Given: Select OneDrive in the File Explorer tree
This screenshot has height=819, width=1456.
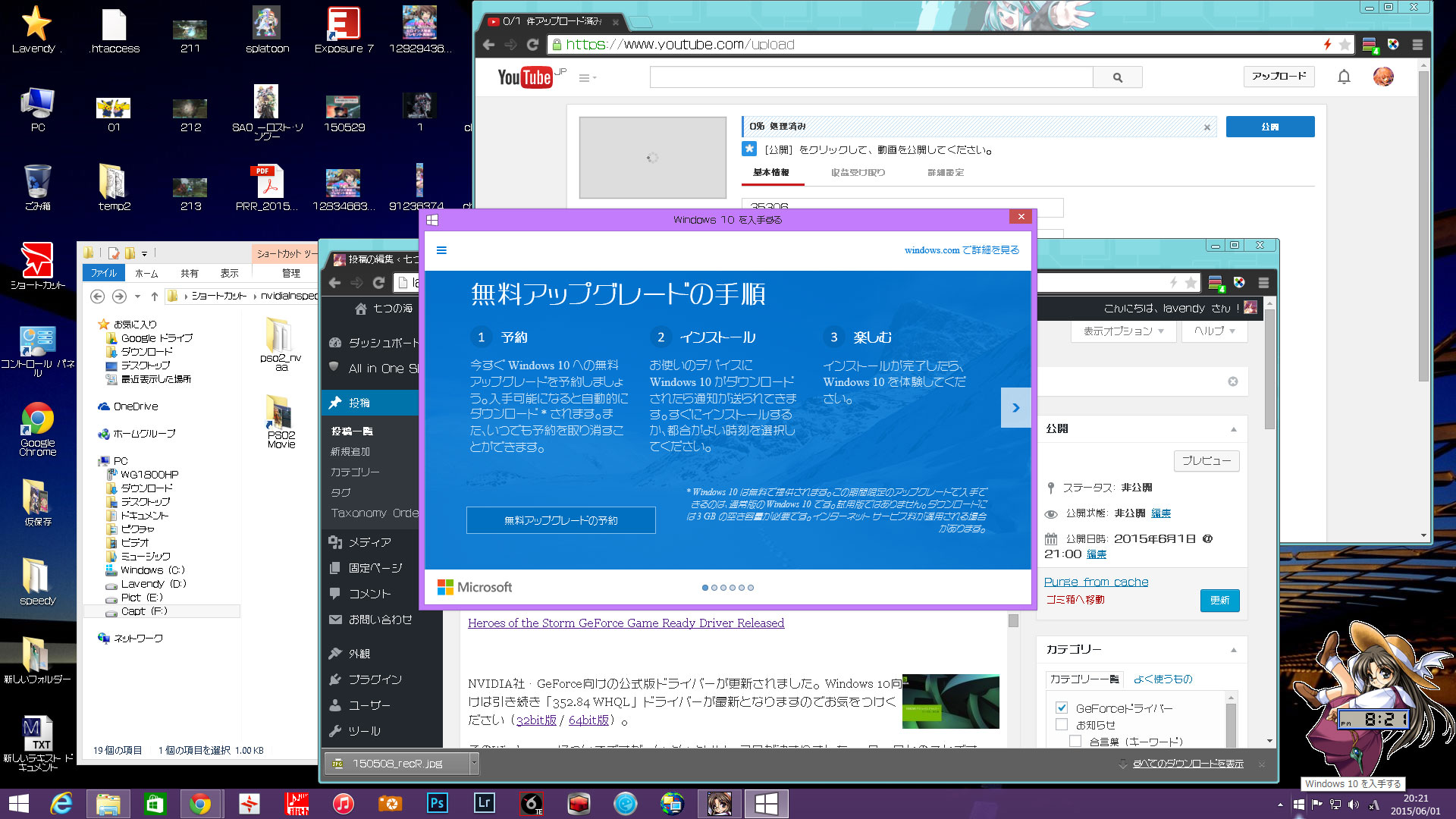Looking at the screenshot, I should click(136, 406).
